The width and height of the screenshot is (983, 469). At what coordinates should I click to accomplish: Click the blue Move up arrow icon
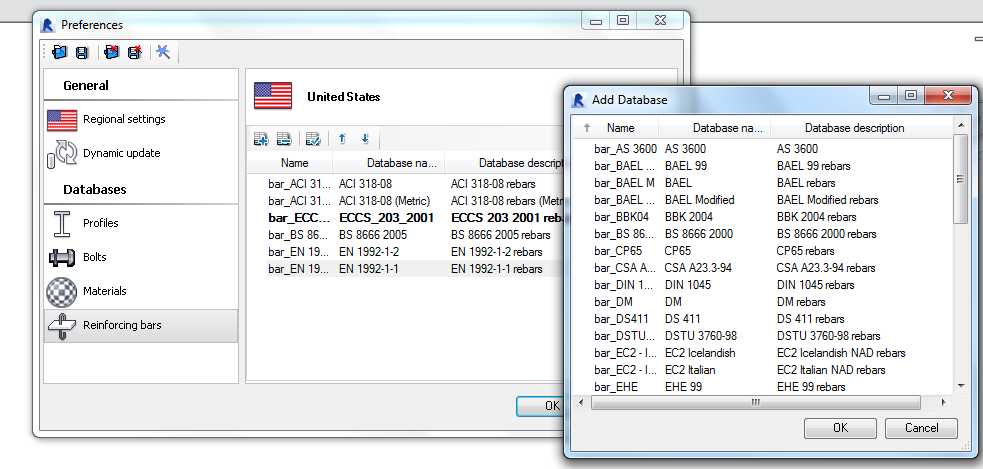[342, 139]
